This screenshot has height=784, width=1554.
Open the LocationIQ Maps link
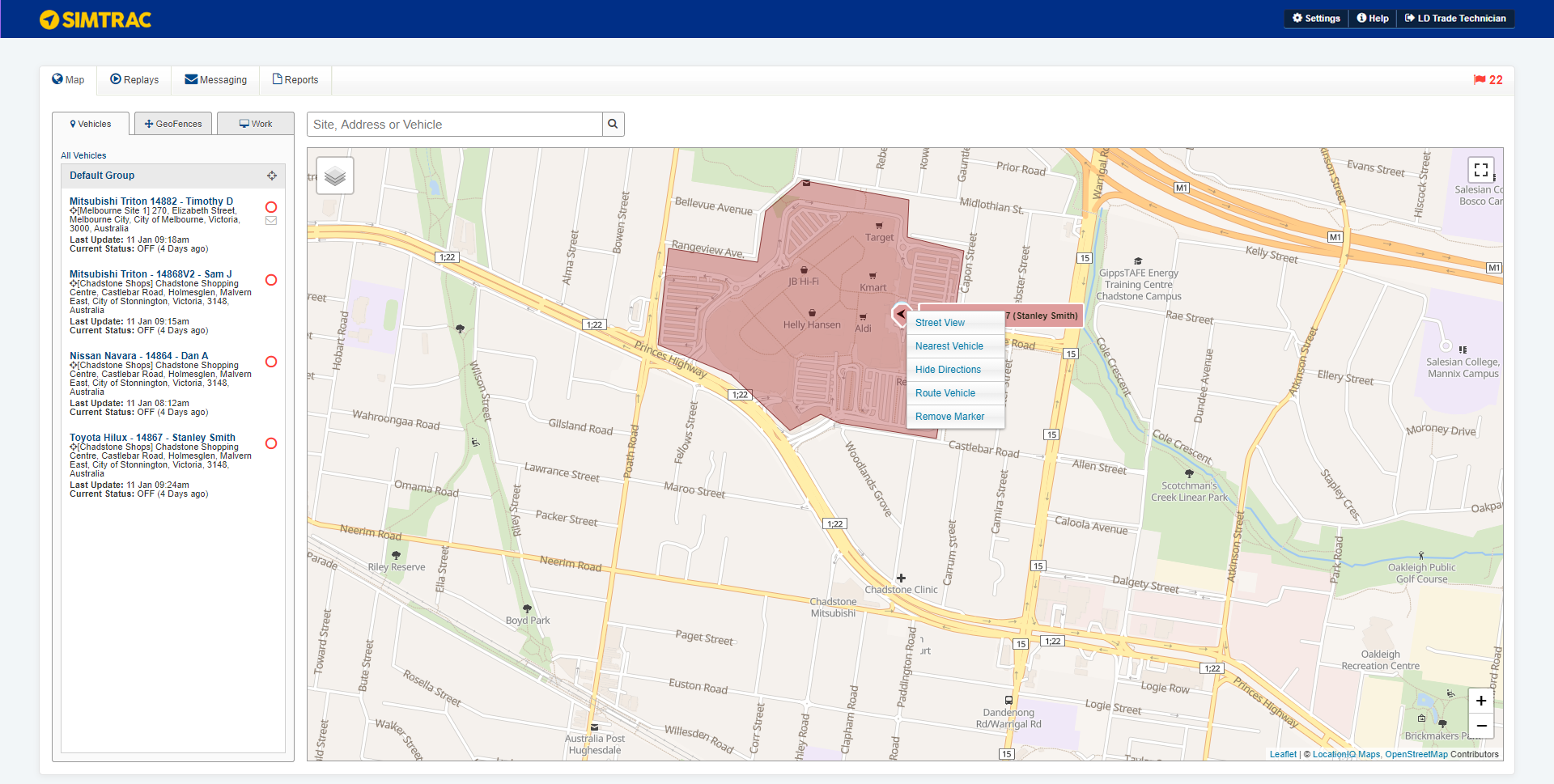point(1346,754)
